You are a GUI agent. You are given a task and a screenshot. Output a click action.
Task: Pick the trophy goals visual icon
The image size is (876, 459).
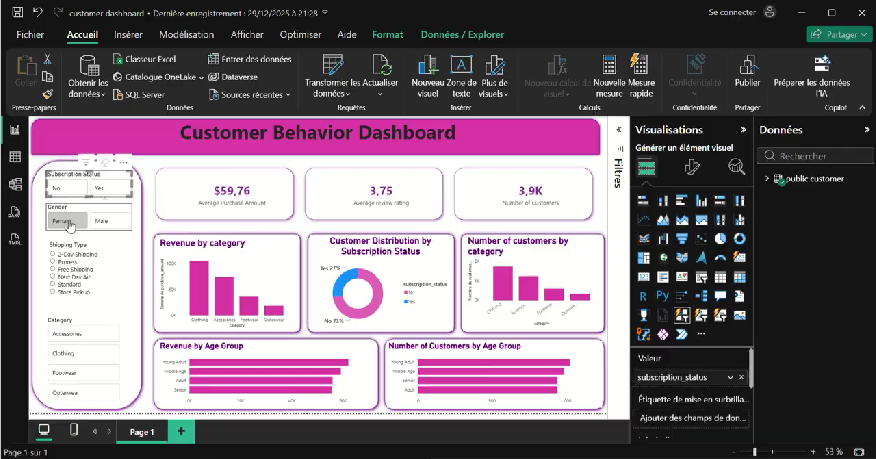(x=644, y=315)
